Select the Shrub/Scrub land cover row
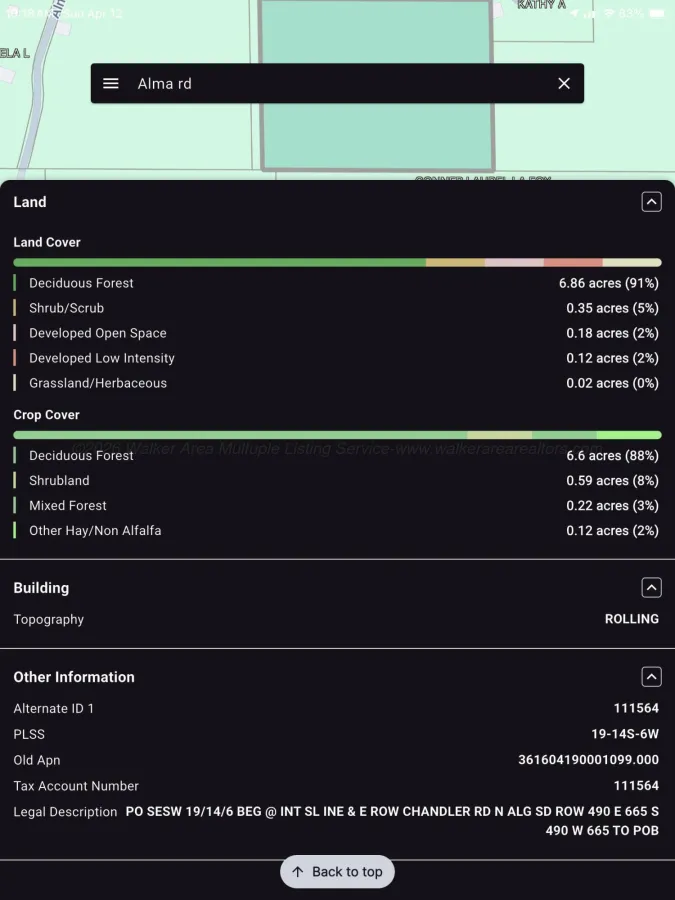This screenshot has height=900, width=675. (x=337, y=308)
